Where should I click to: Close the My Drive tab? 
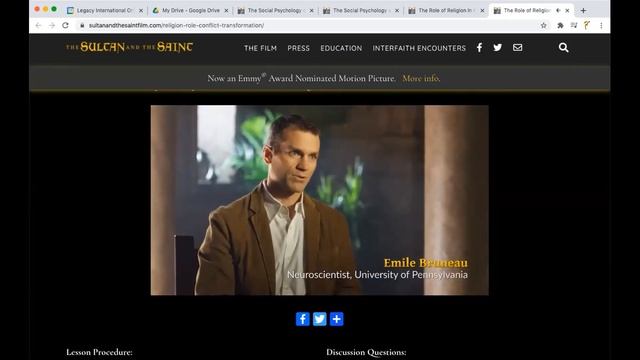point(227,11)
